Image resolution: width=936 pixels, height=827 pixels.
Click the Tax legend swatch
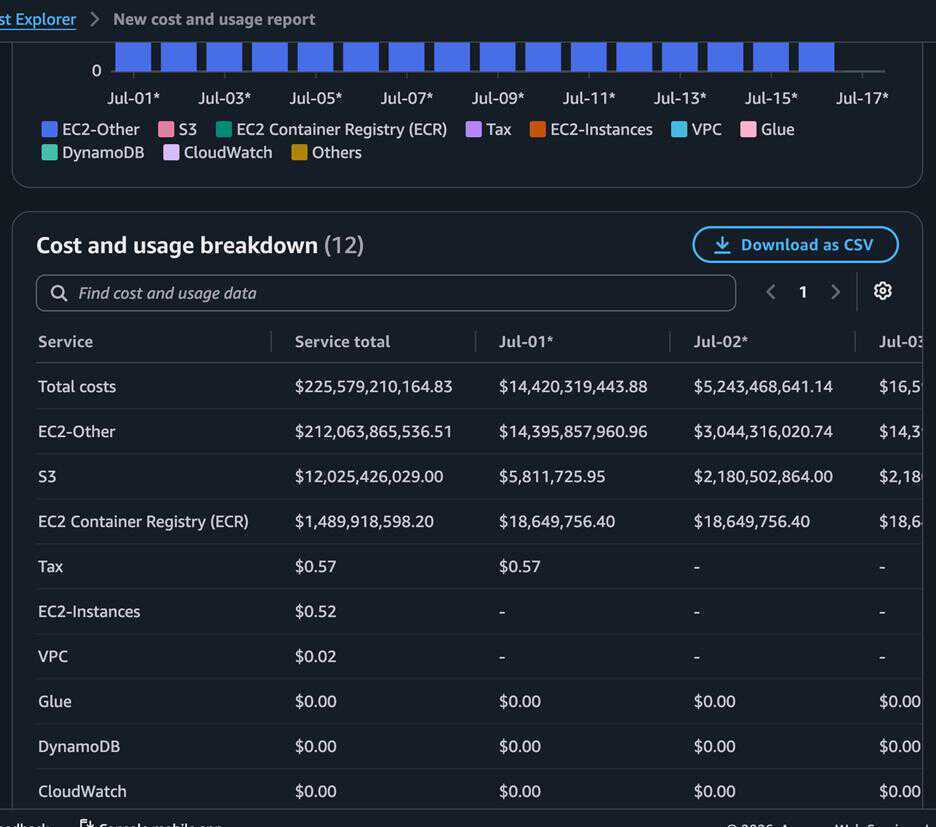click(x=473, y=129)
